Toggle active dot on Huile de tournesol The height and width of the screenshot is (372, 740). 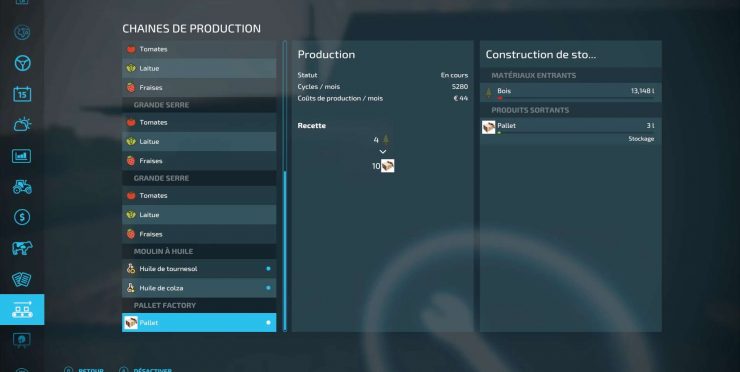(x=268, y=269)
